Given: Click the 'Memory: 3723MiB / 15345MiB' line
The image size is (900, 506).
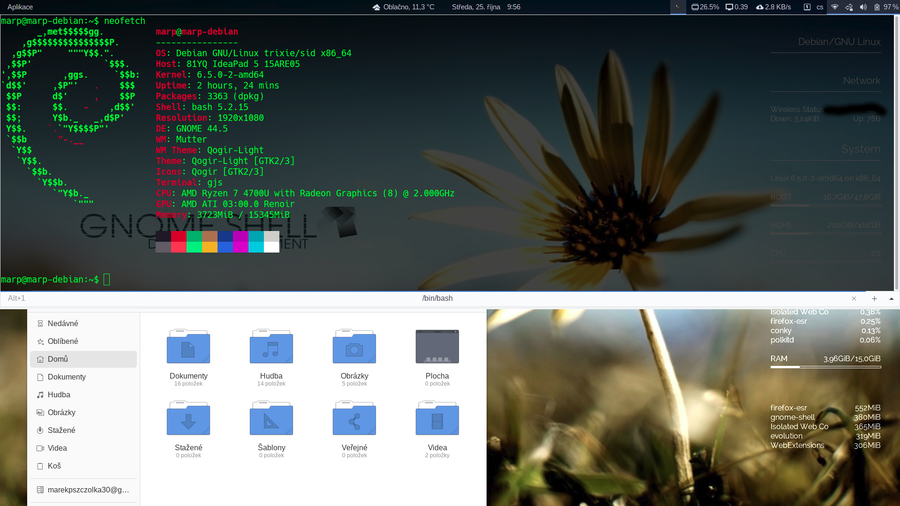Looking at the screenshot, I should (x=223, y=215).
